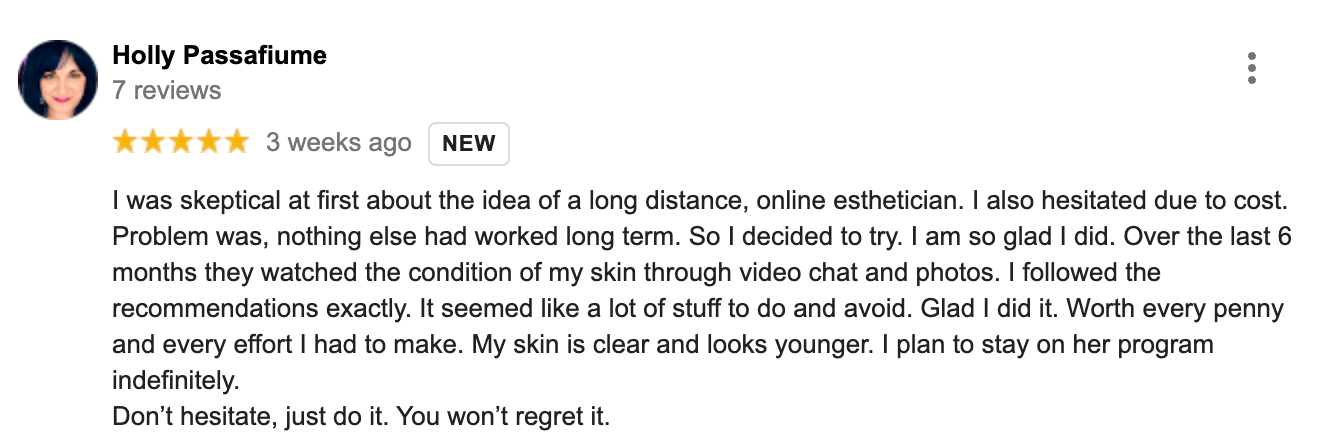
Task: Click the NEW badge beside the date
Action: [x=469, y=143]
